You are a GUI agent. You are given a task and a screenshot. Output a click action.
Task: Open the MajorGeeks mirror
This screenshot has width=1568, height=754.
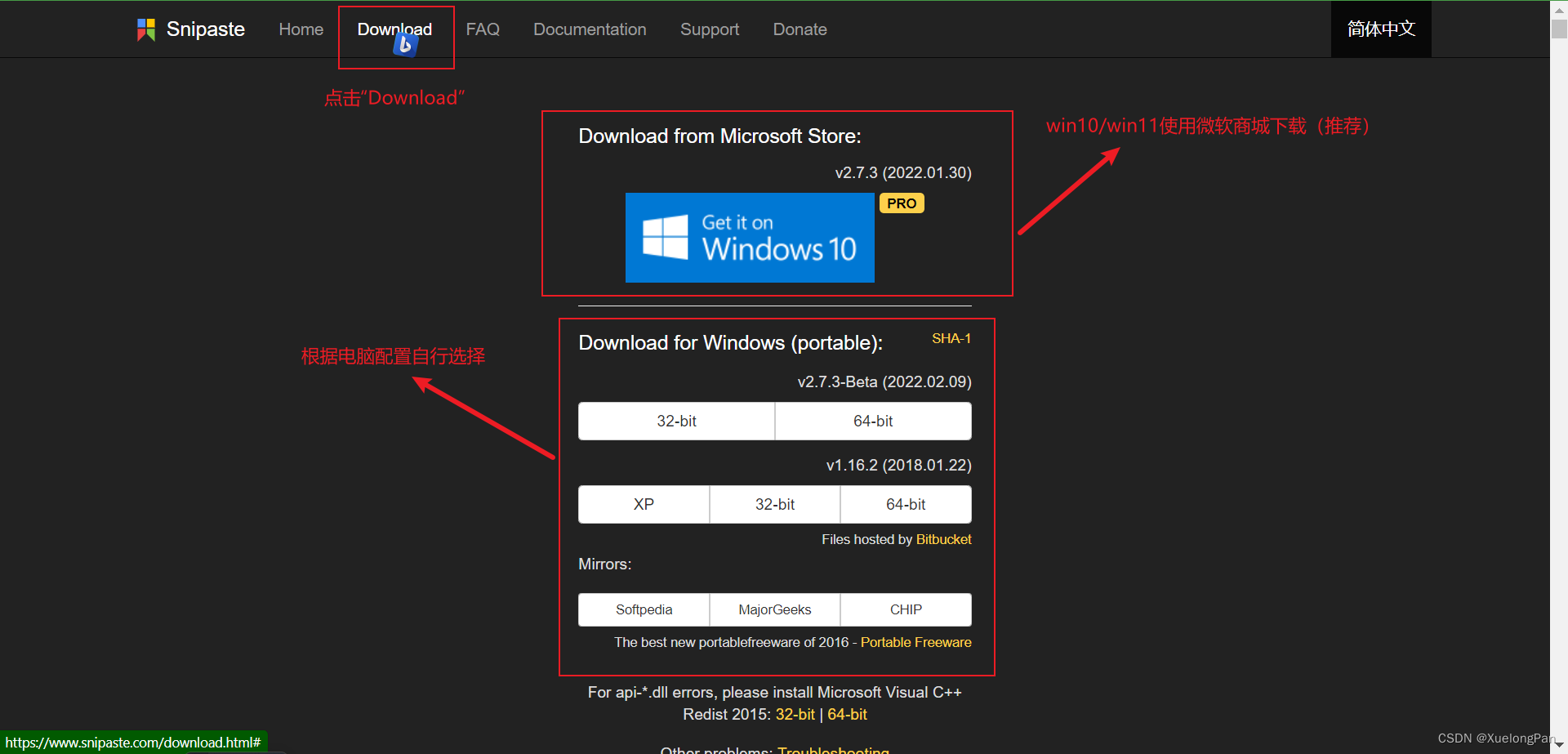click(775, 609)
